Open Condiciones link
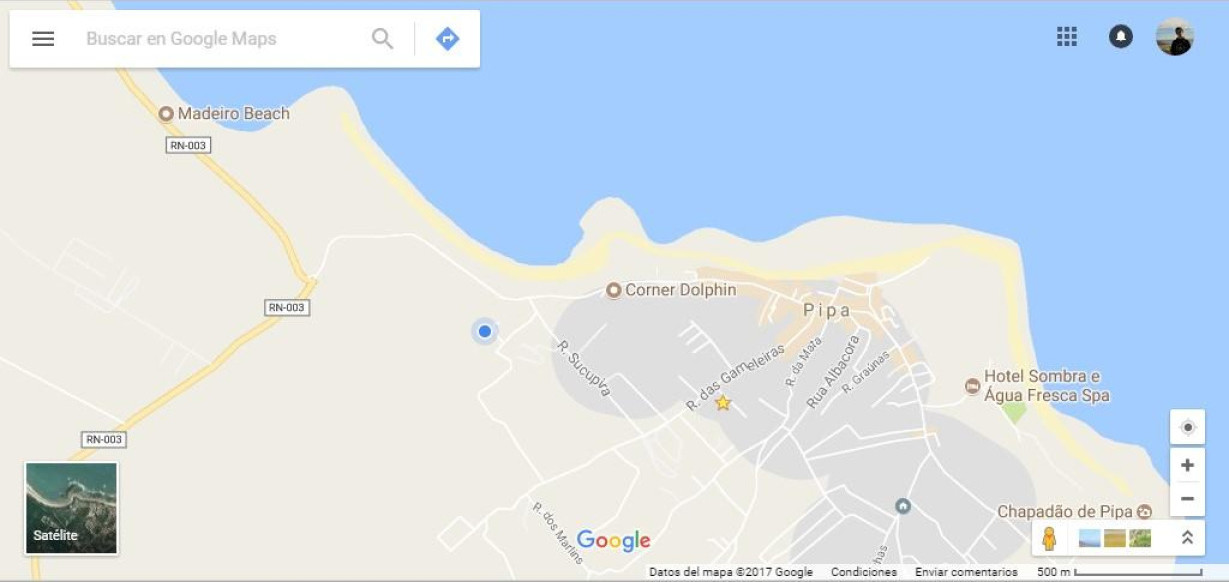Image resolution: width=1229 pixels, height=582 pixels. (x=864, y=572)
